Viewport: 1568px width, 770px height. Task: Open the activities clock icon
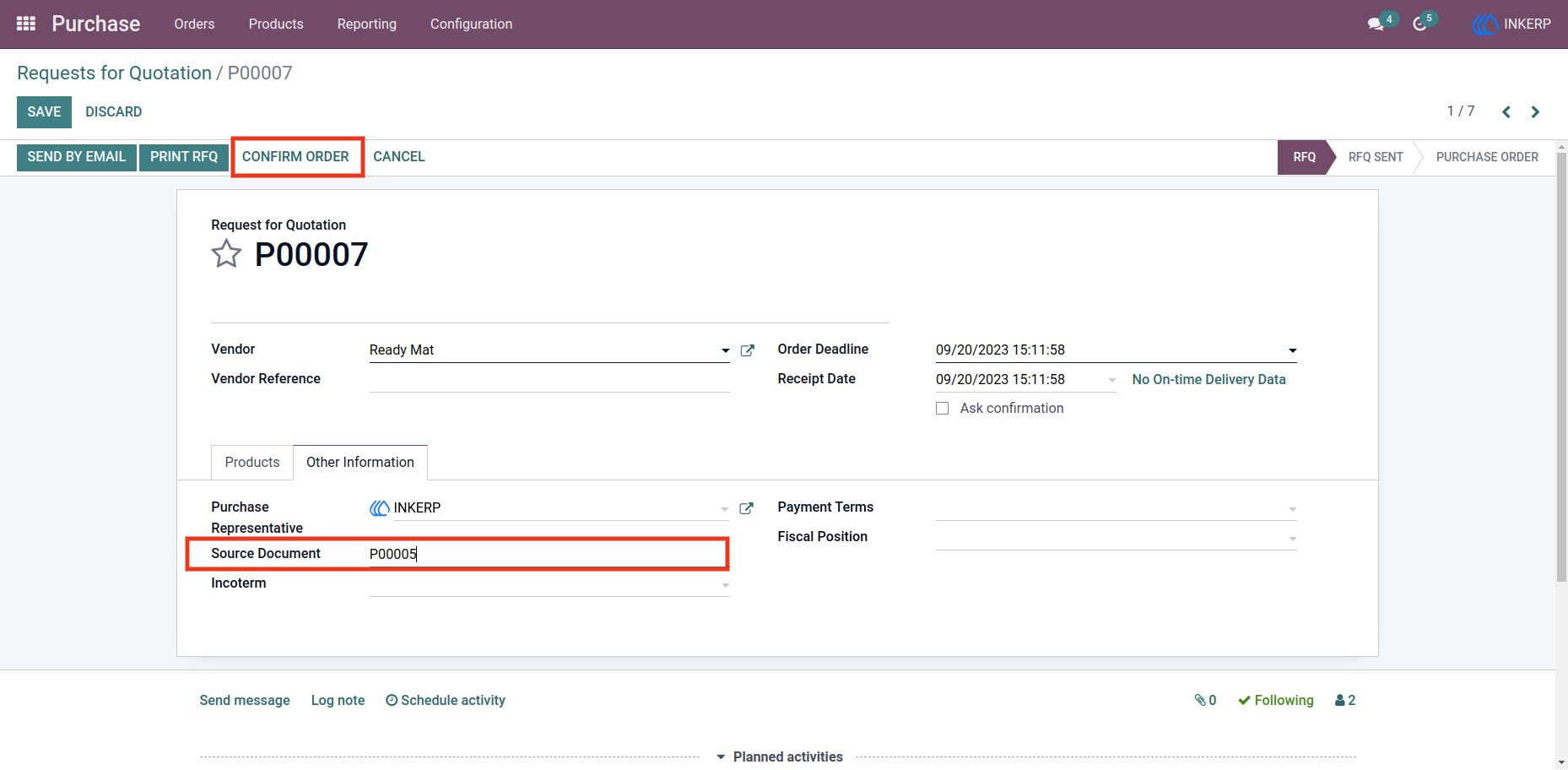coord(1420,24)
